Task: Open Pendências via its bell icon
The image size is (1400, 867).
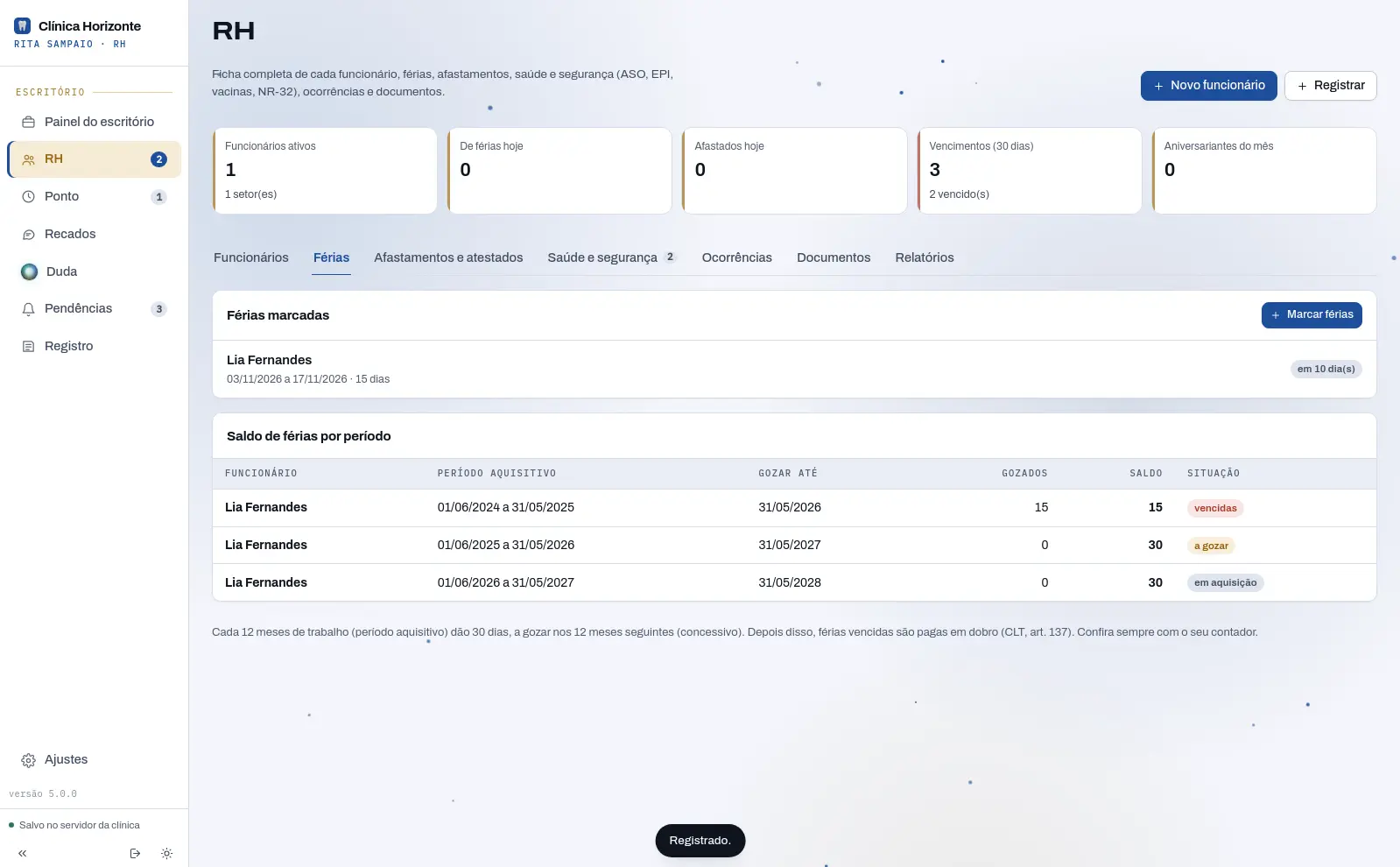Action: (28, 309)
